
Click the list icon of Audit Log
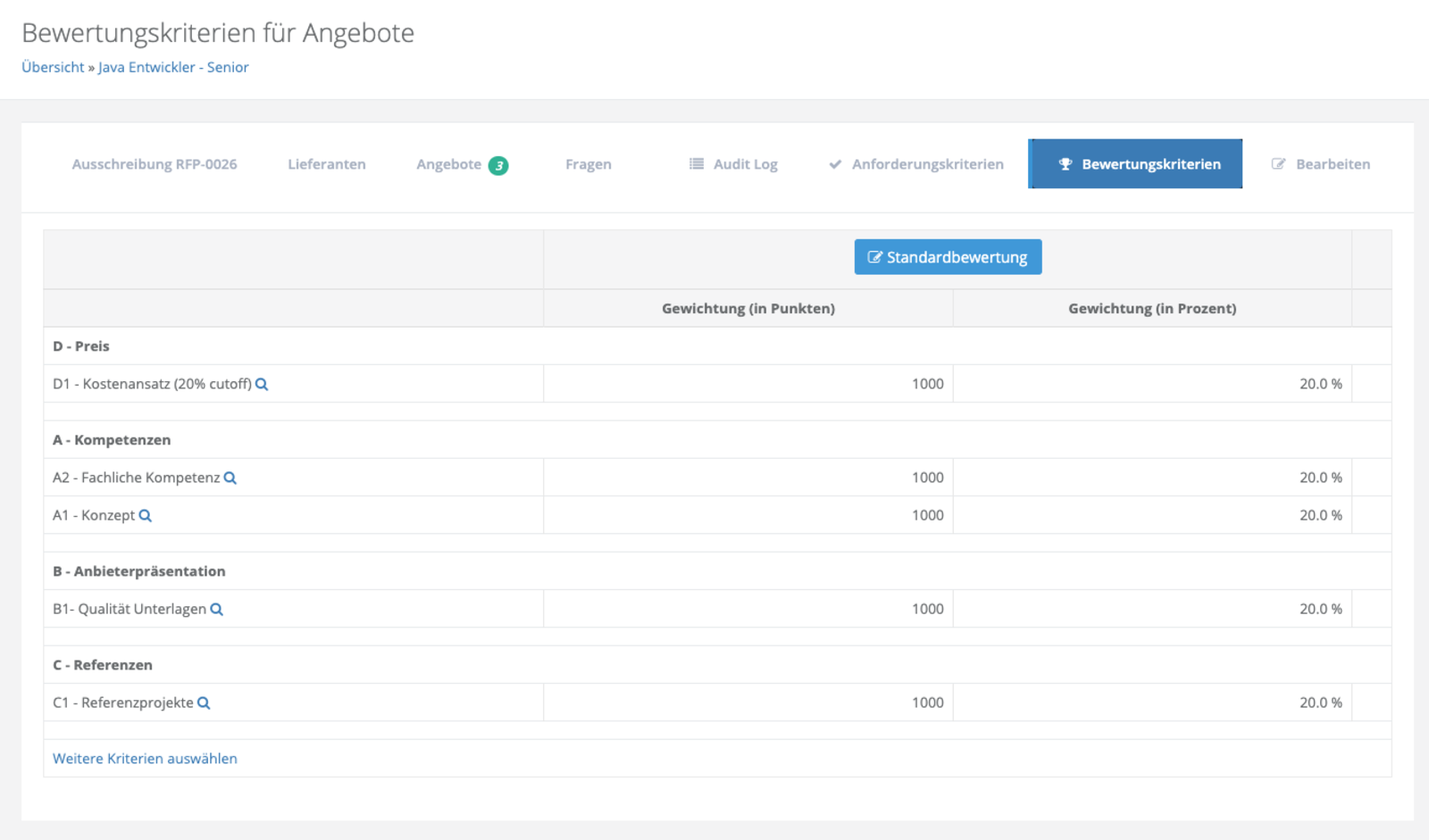[697, 164]
